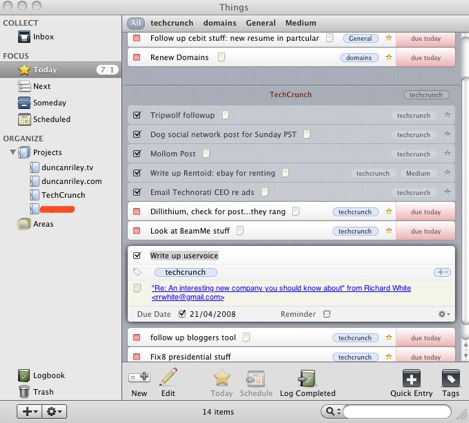
Task: Open the Trash
Action: 36,392
